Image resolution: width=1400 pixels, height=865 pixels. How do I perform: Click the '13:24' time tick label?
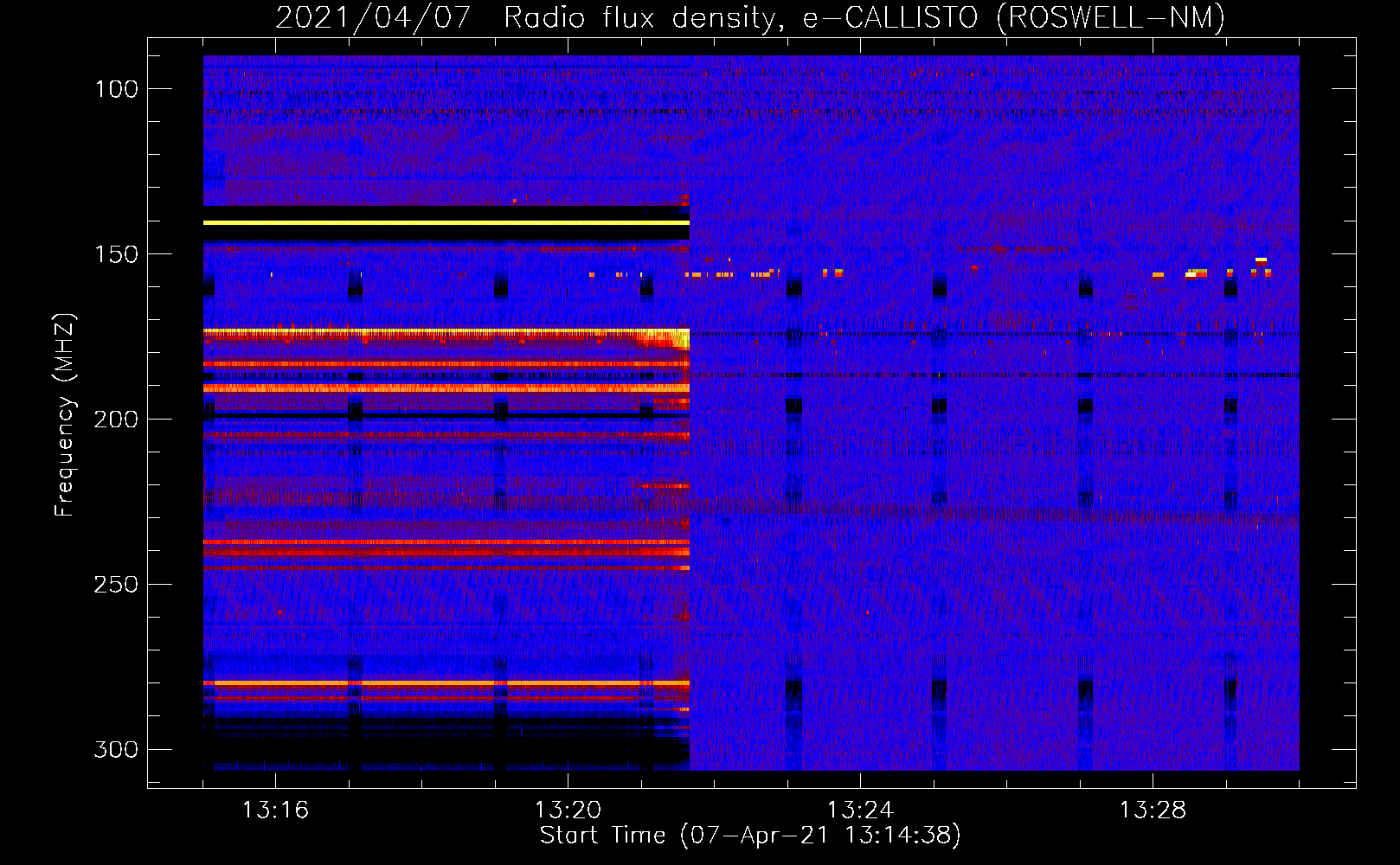[860, 810]
